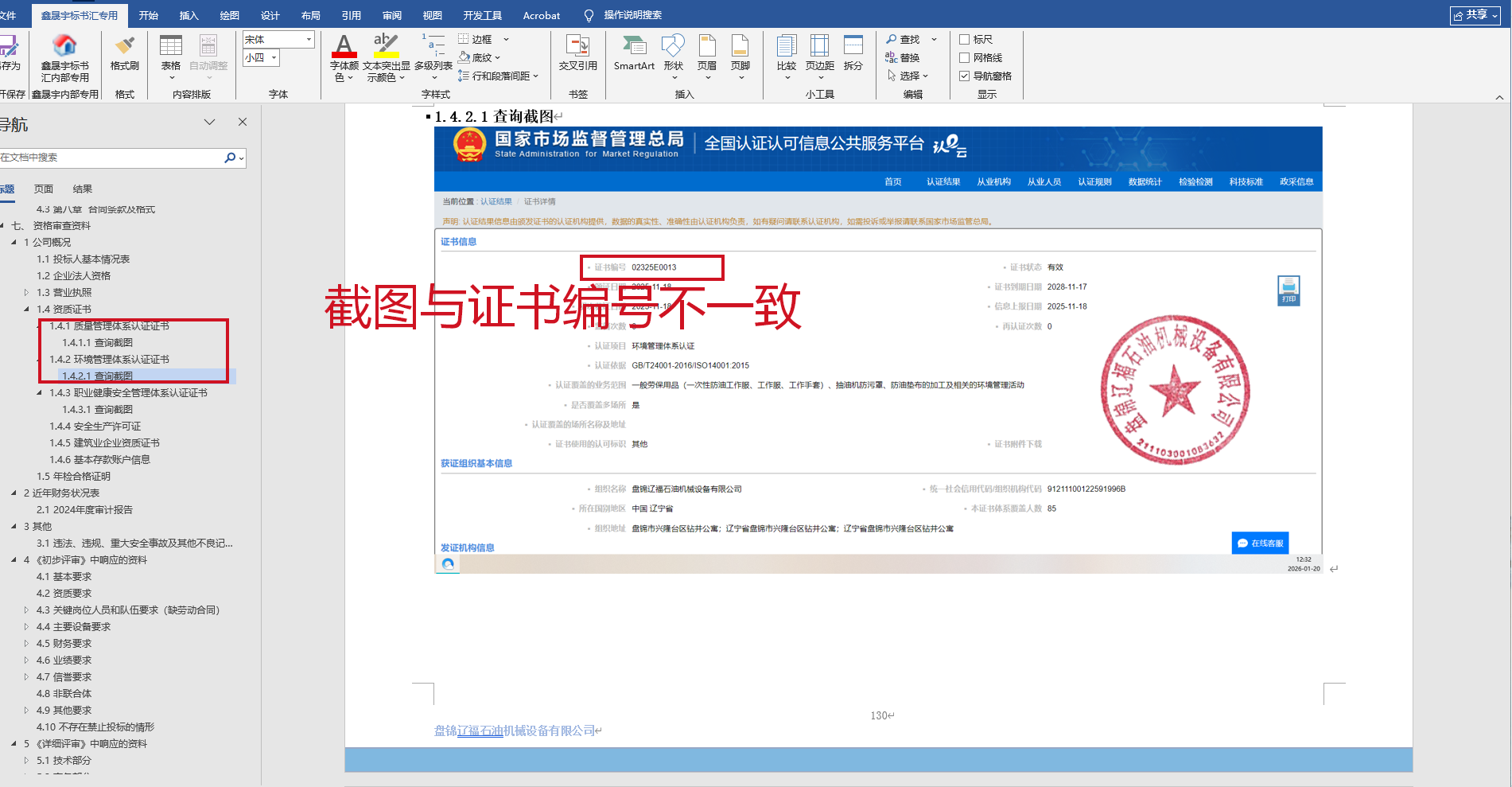Expand the 1.3 营业执照 tree node
1512x787 pixels.
click(26, 292)
